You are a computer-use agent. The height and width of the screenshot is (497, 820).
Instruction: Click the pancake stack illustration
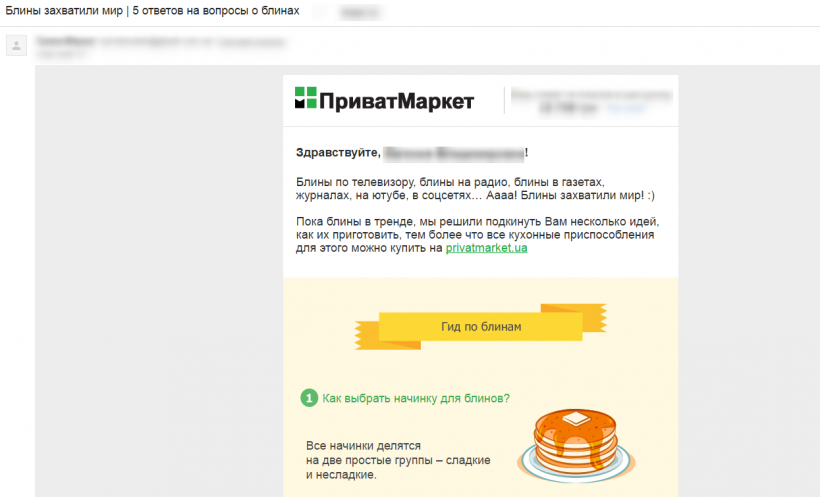click(576, 445)
